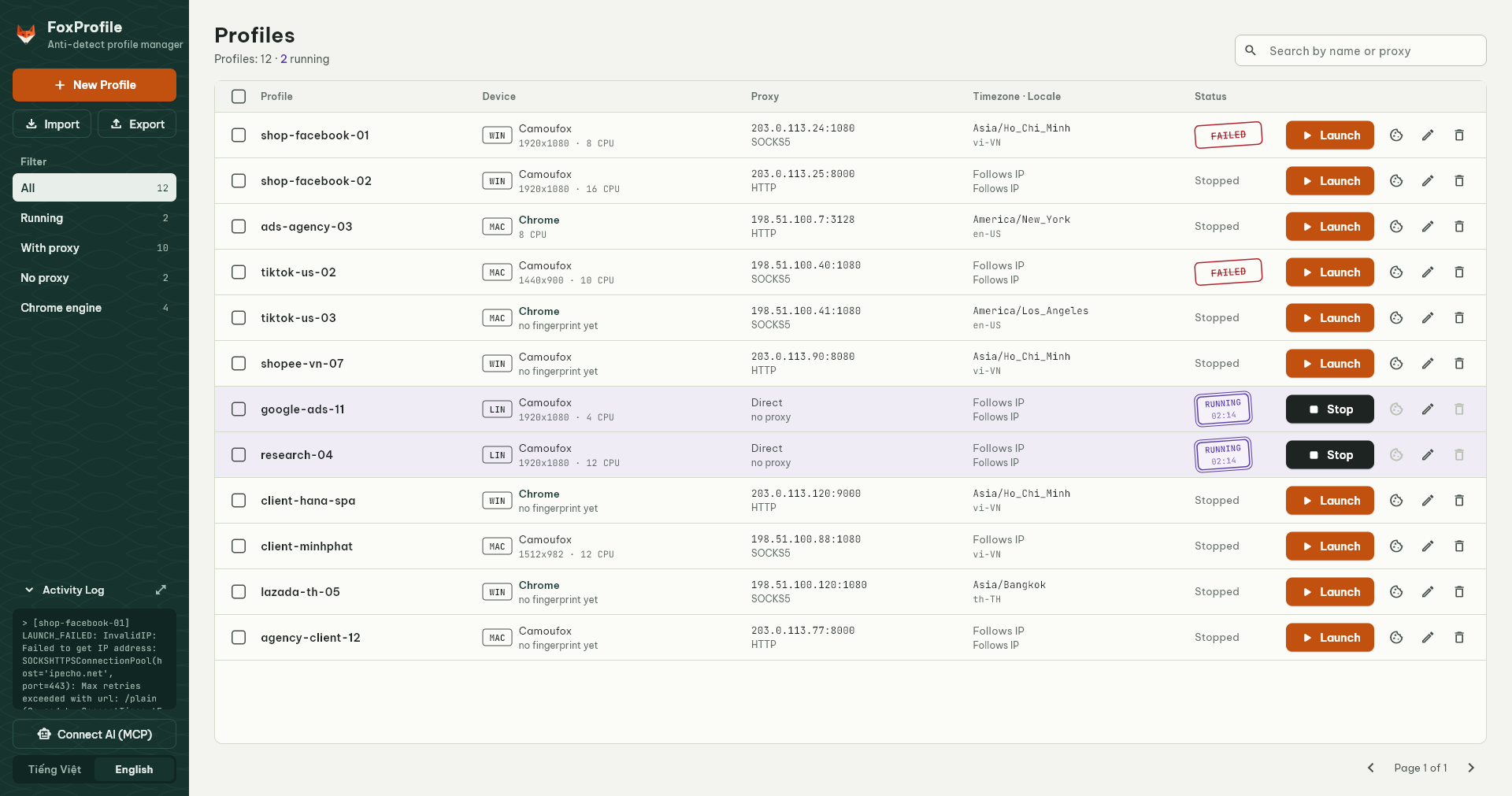Viewport: 1512px width, 796px height.
Task: Open cookies for client-hana-spa profile
Action: [1396, 501]
